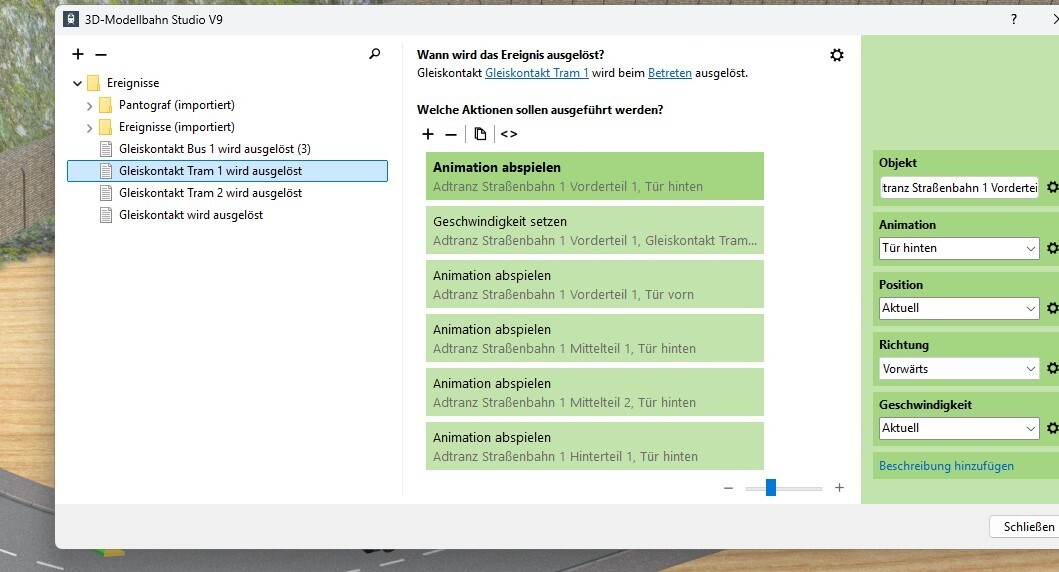This screenshot has width=1059, height=572.
Task: Click the Beschreibung hinzufügen link
Action: [x=946, y=466]
